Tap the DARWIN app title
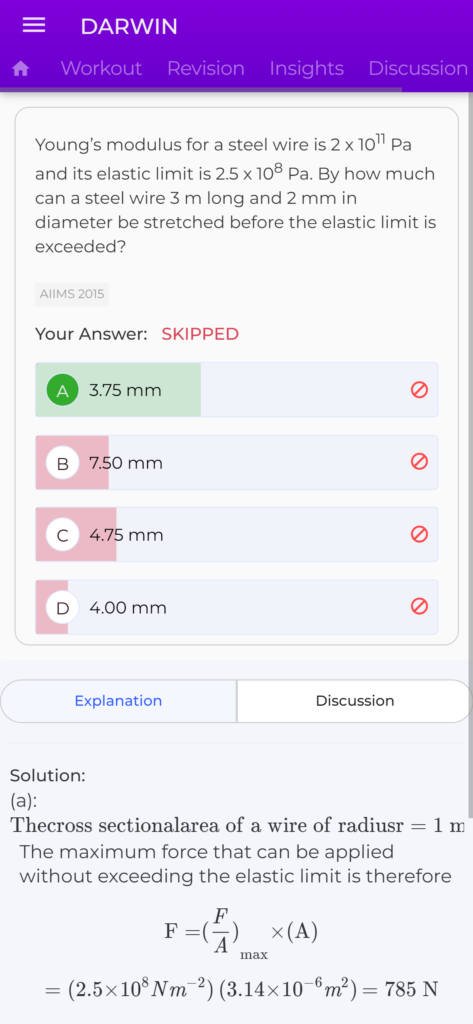 click(x=129, y=26)
